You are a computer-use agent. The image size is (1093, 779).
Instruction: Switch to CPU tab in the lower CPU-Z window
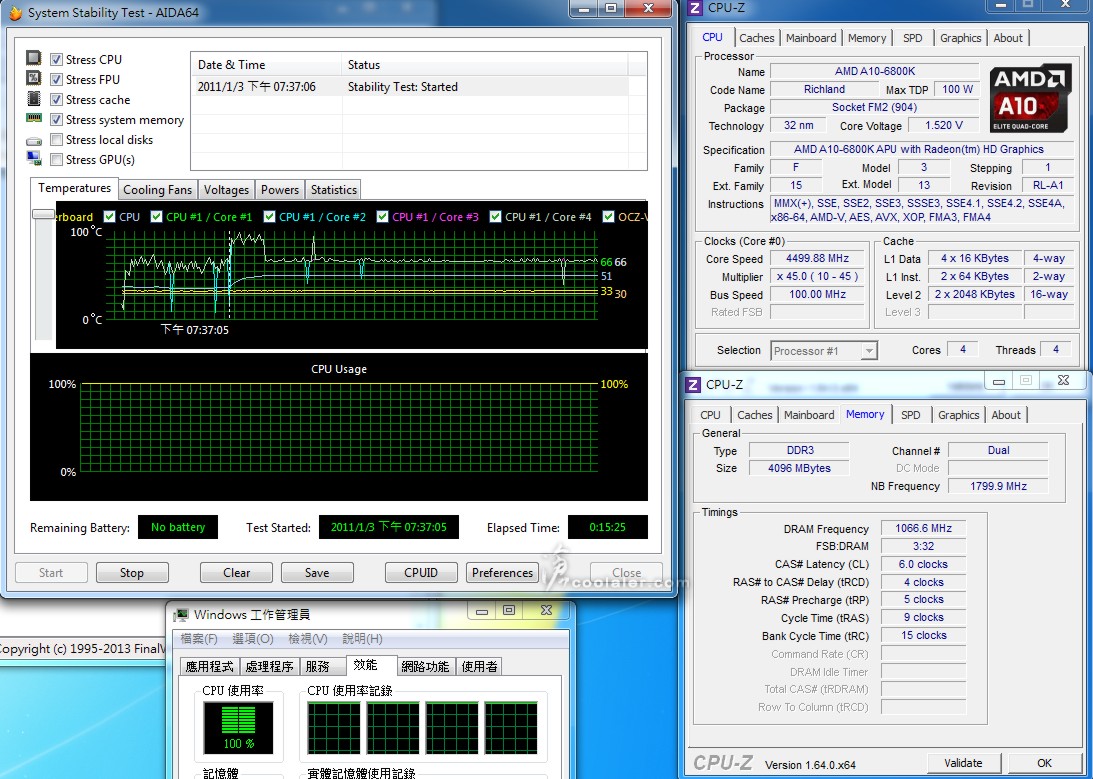[x=710, y=415]
